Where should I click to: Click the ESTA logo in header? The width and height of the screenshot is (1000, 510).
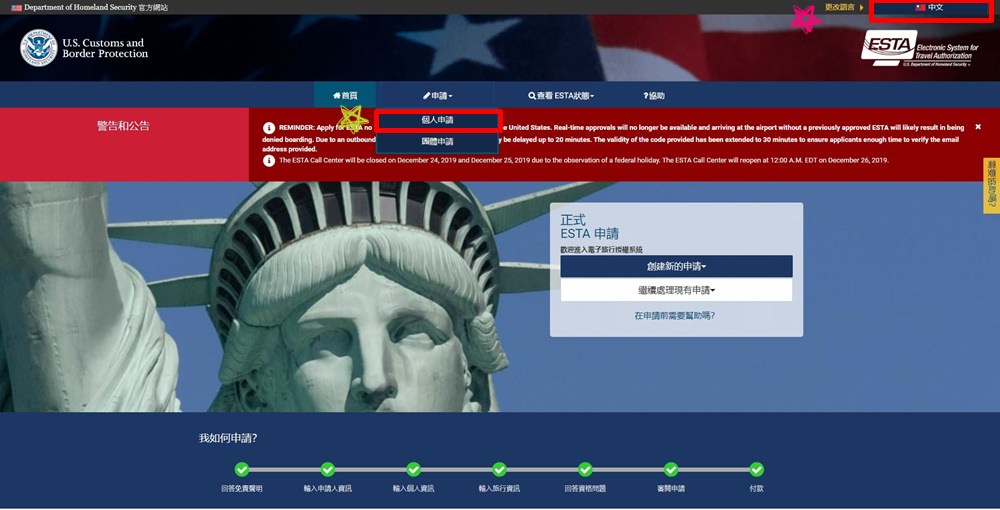click(x=917, y=48)
